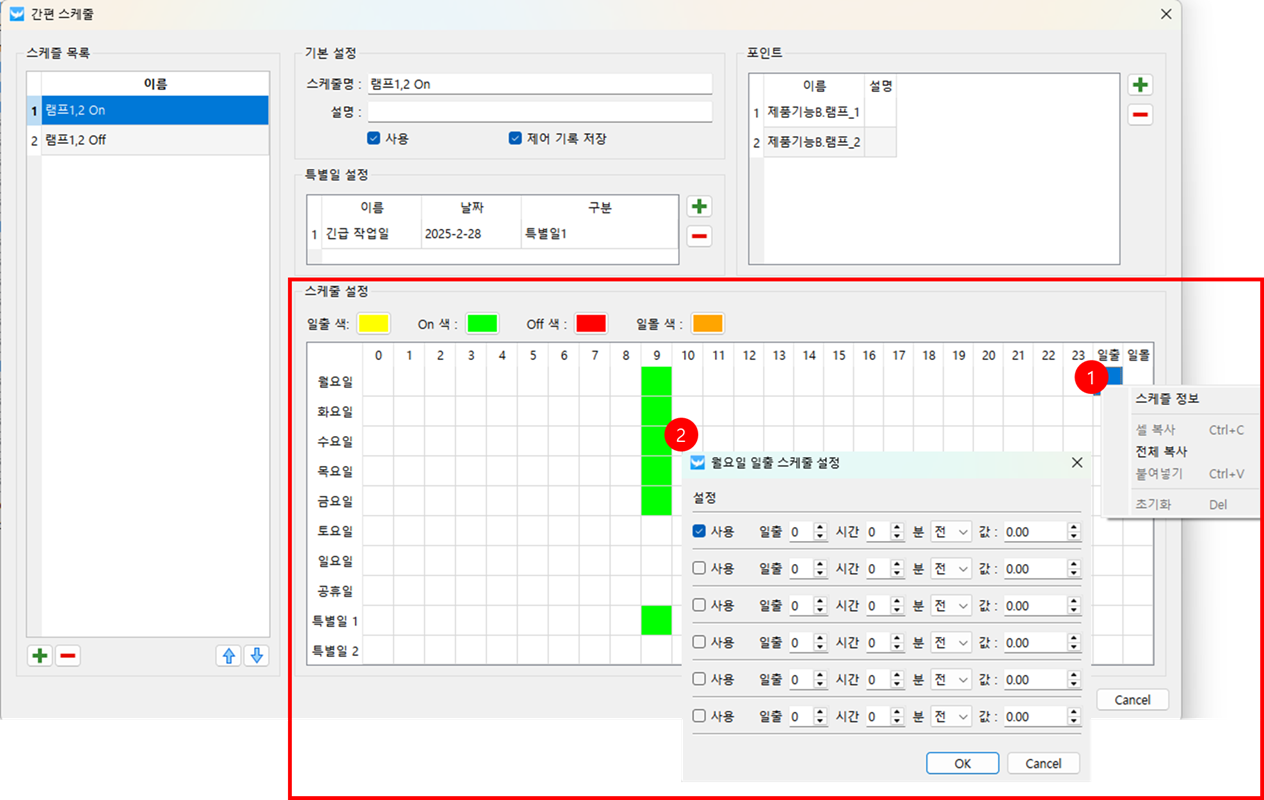Move schedule down with down arrow icon
The width and height of the screenshot is (1264, 800).
click(257, 656)
